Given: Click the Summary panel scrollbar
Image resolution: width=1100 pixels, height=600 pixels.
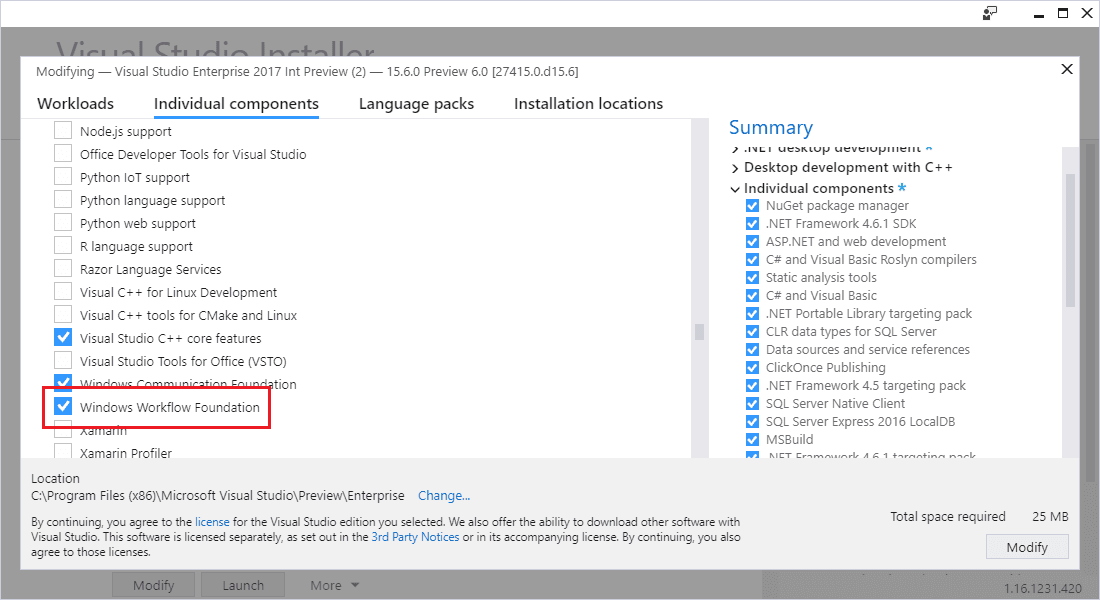Looking at the screenshot, I should pyautogui.click(x=1070, y=241).
